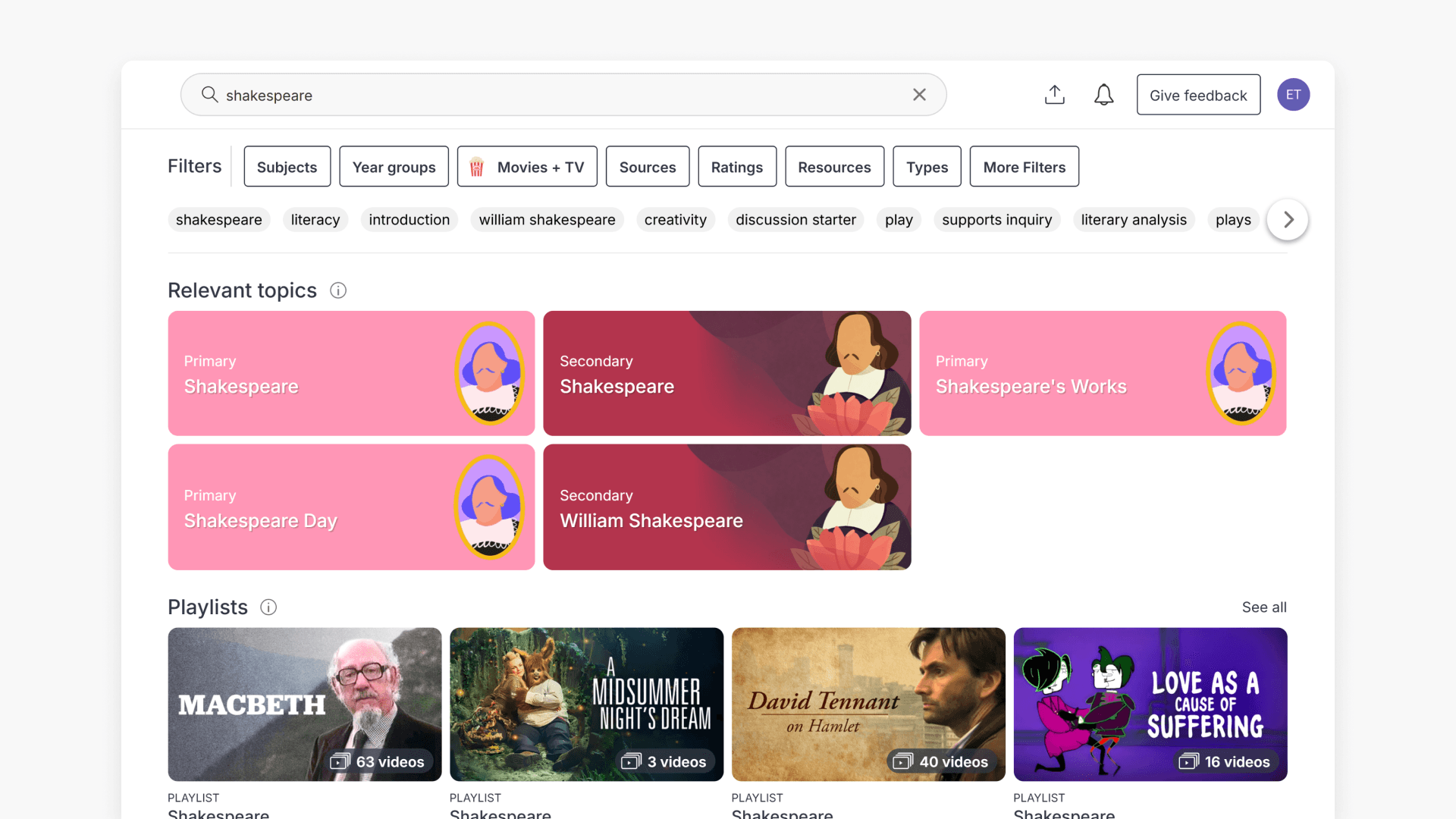This screenshot has width=1456, height=819.
Task: Clear the search field with X
Action: [x=919, y=95]
